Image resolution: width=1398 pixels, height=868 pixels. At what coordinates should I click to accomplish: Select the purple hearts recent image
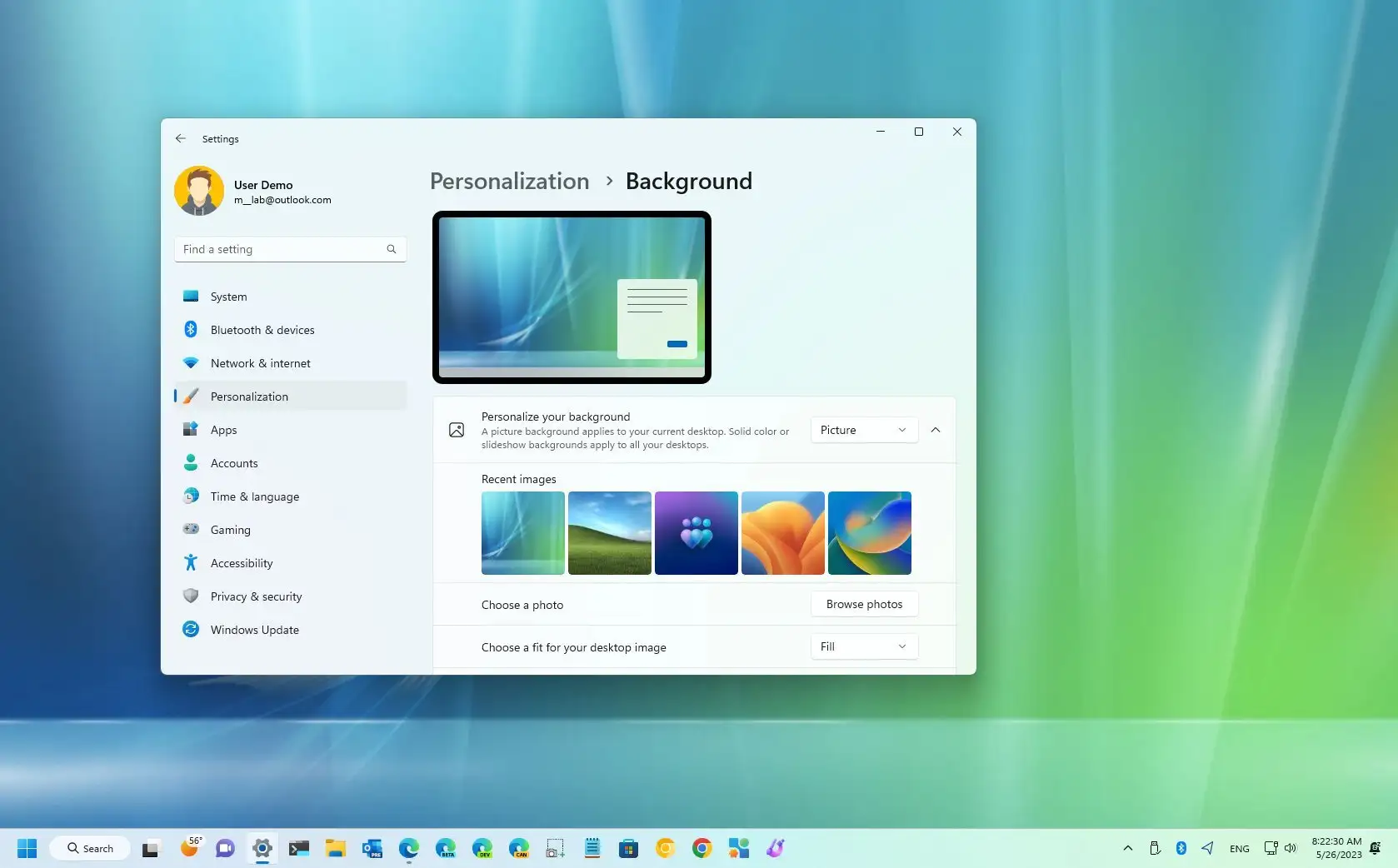tap(697, 533)
